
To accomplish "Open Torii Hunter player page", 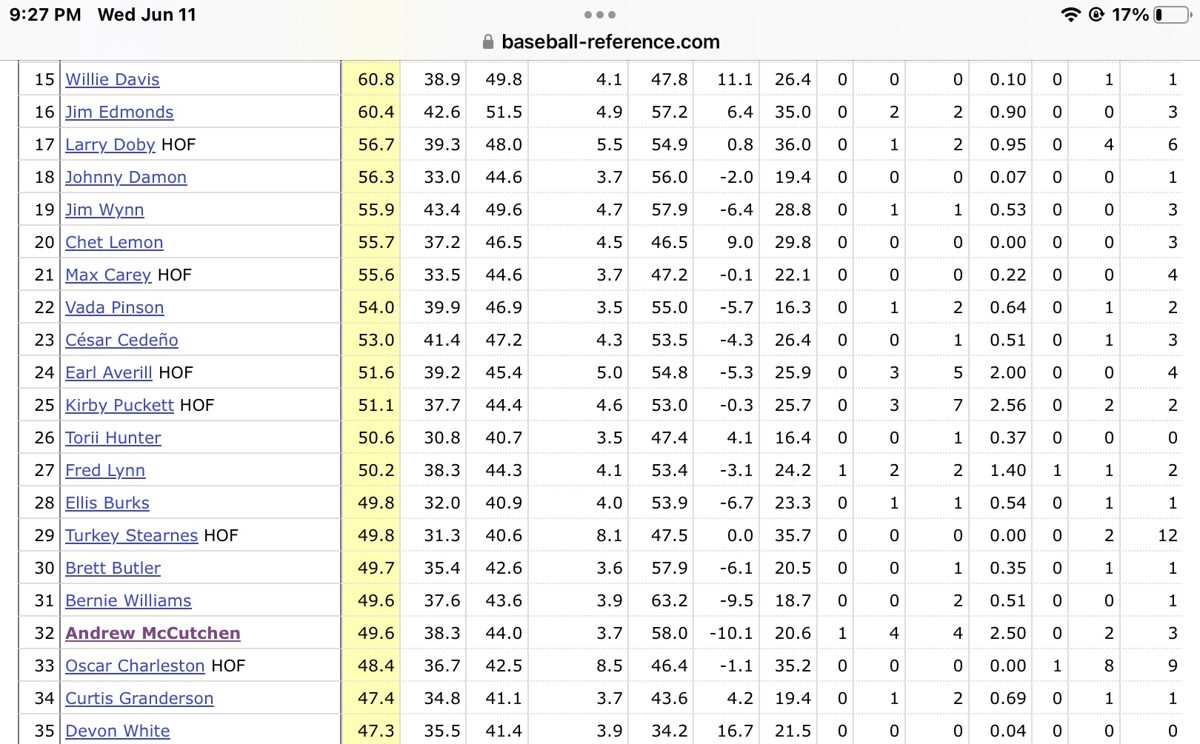I will [x=113, y=437].
